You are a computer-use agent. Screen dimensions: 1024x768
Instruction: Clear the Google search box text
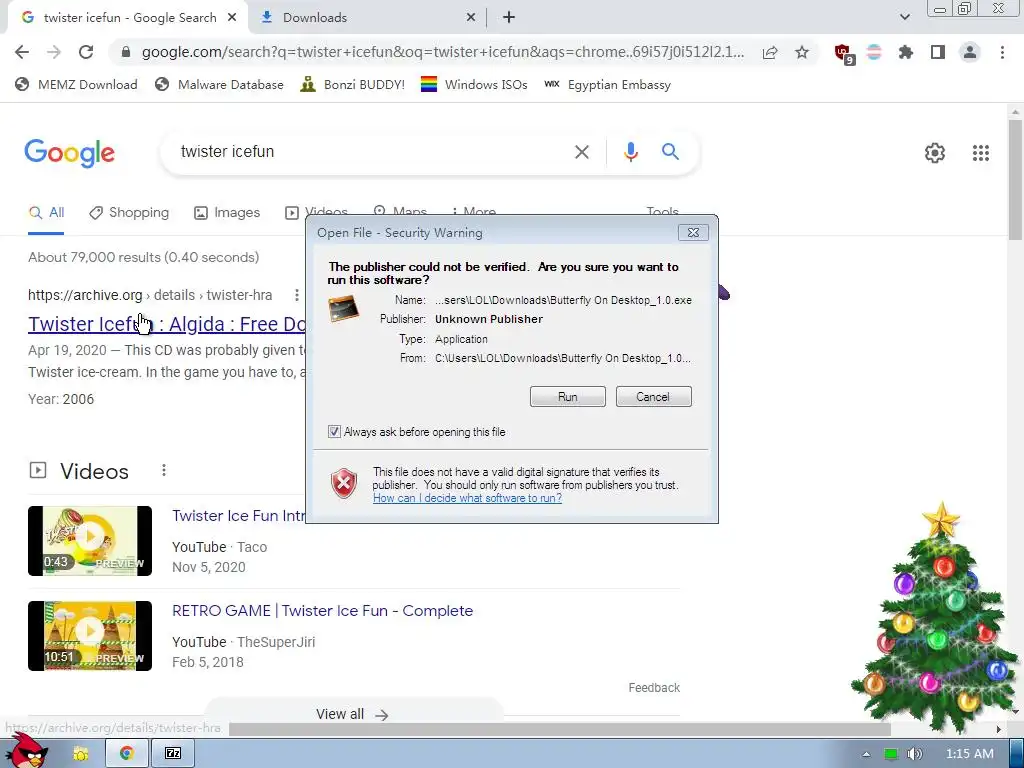coord(581,152)
